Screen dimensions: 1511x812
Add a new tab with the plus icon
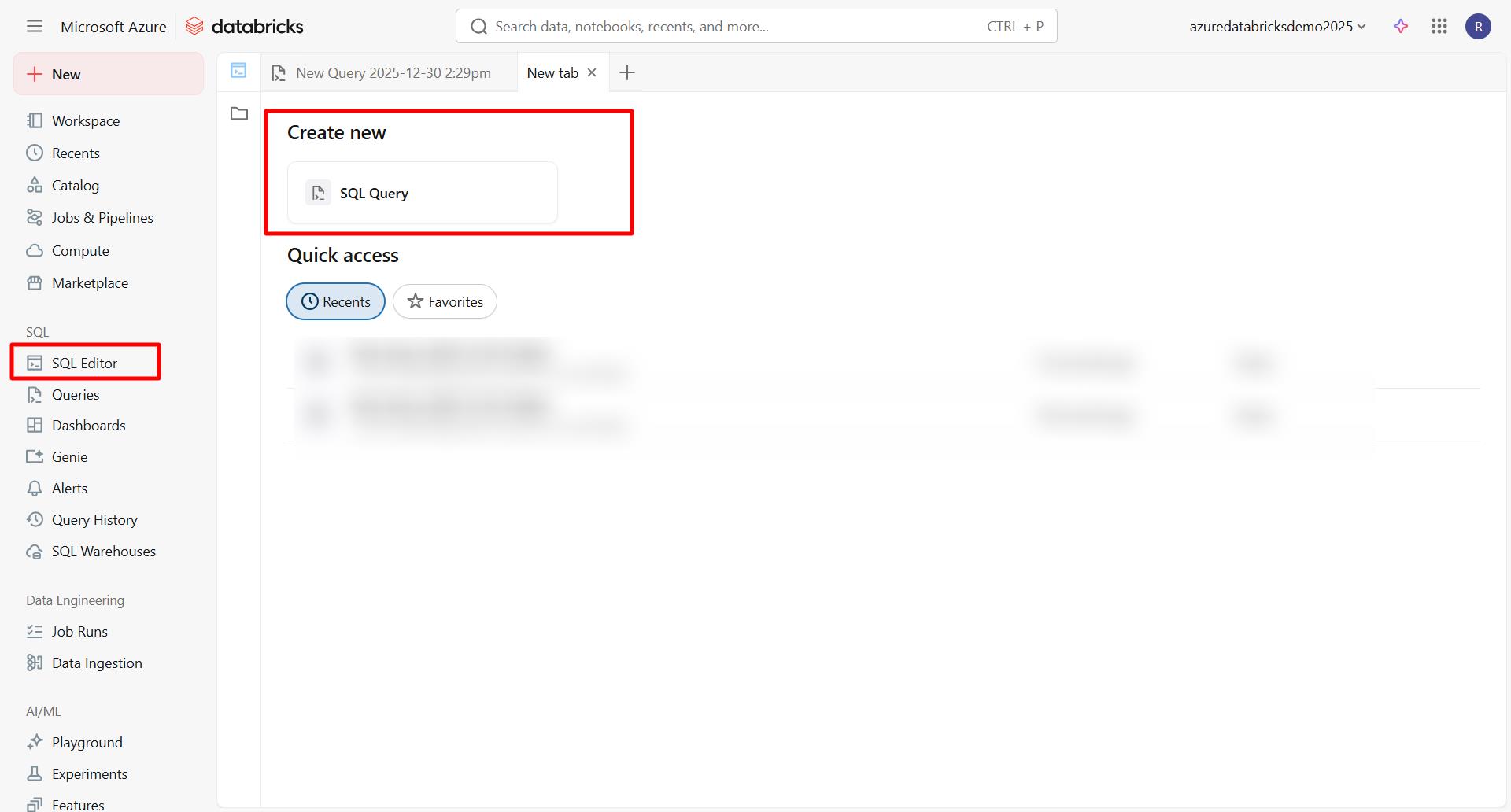coord(627,73)
